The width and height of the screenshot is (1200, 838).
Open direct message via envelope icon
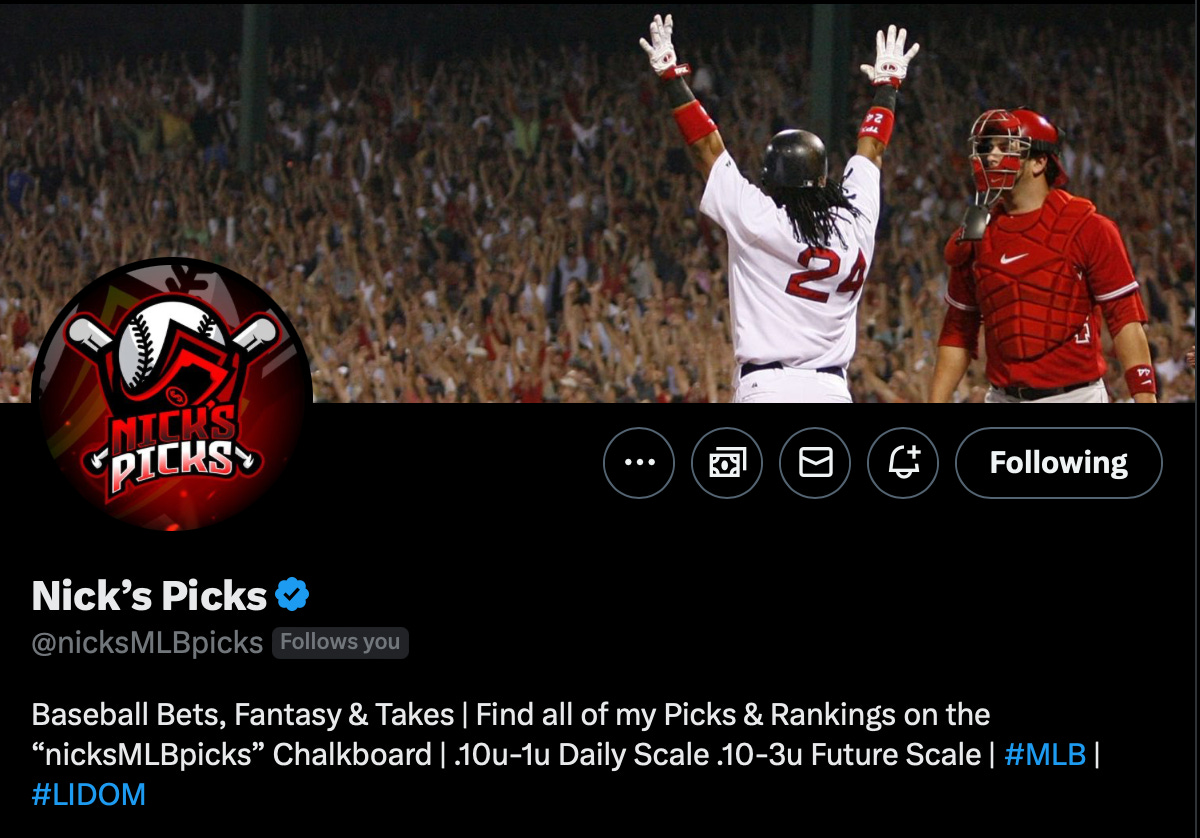click(x=815, y=462)
